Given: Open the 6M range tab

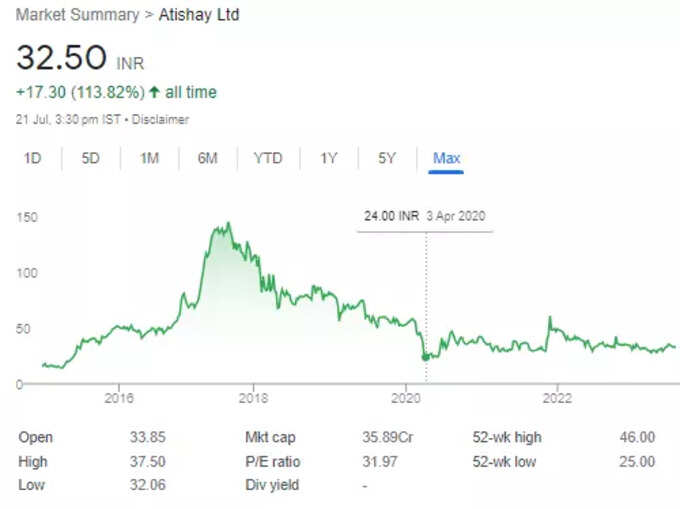Looking at the screenshot, I should coord(208,158).
